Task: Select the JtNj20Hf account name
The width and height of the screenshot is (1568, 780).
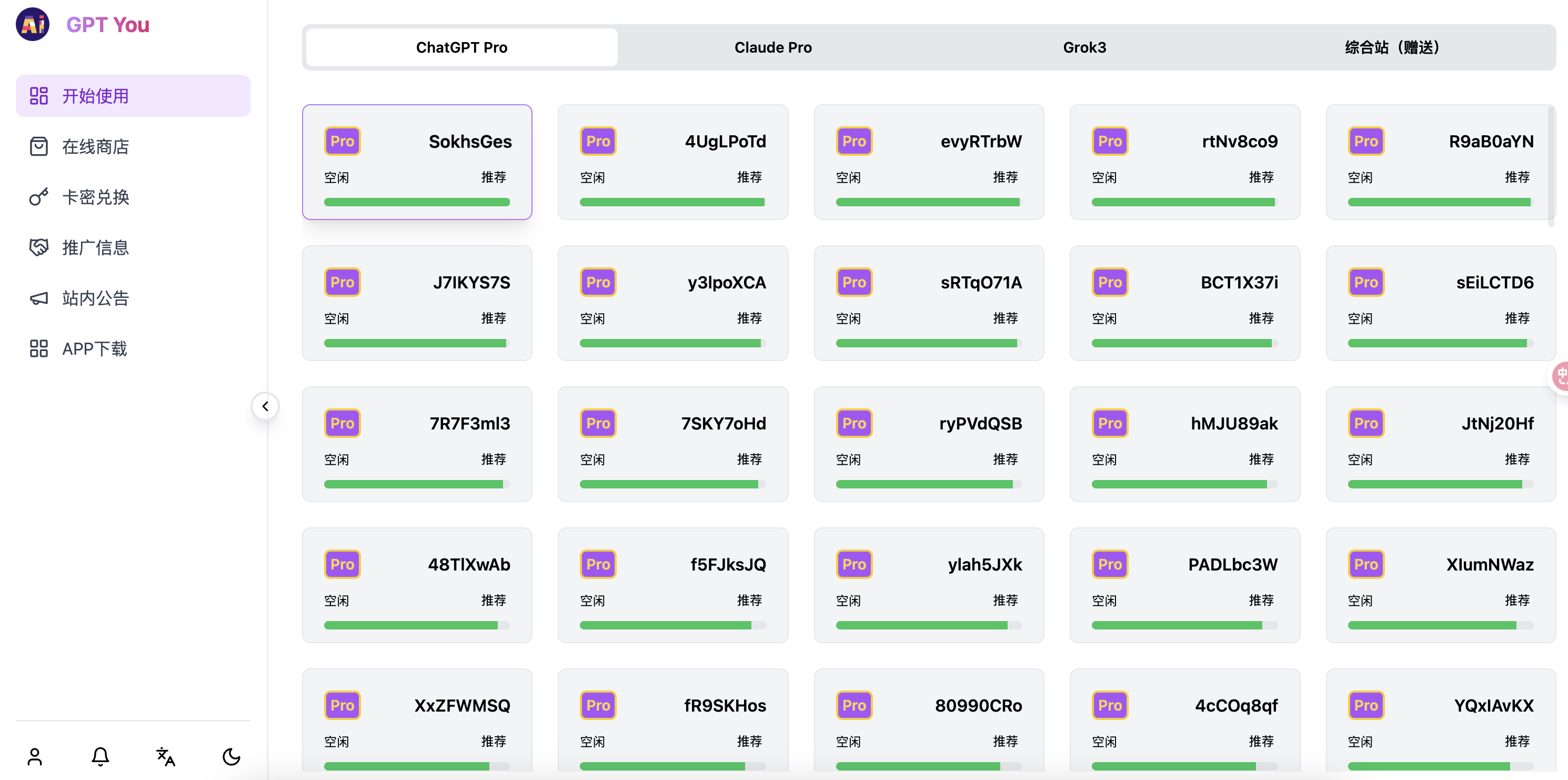Action: click(1497, 423)
